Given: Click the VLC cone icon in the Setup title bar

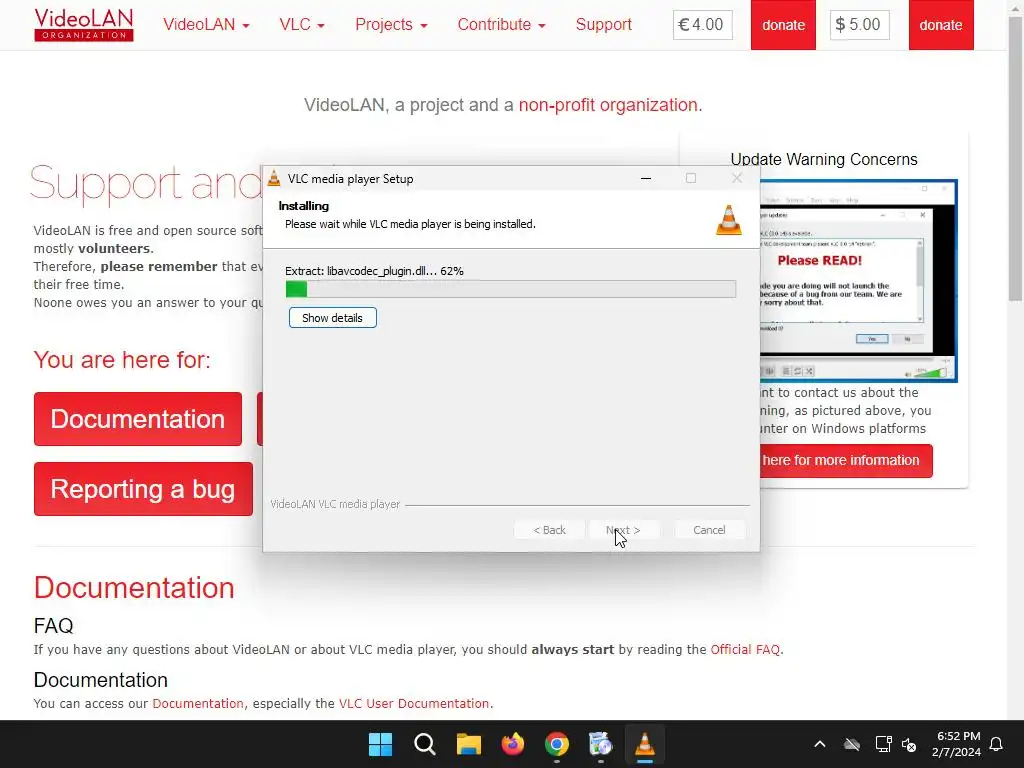Looking at the screenshot, I should click(x=274, y=178).
